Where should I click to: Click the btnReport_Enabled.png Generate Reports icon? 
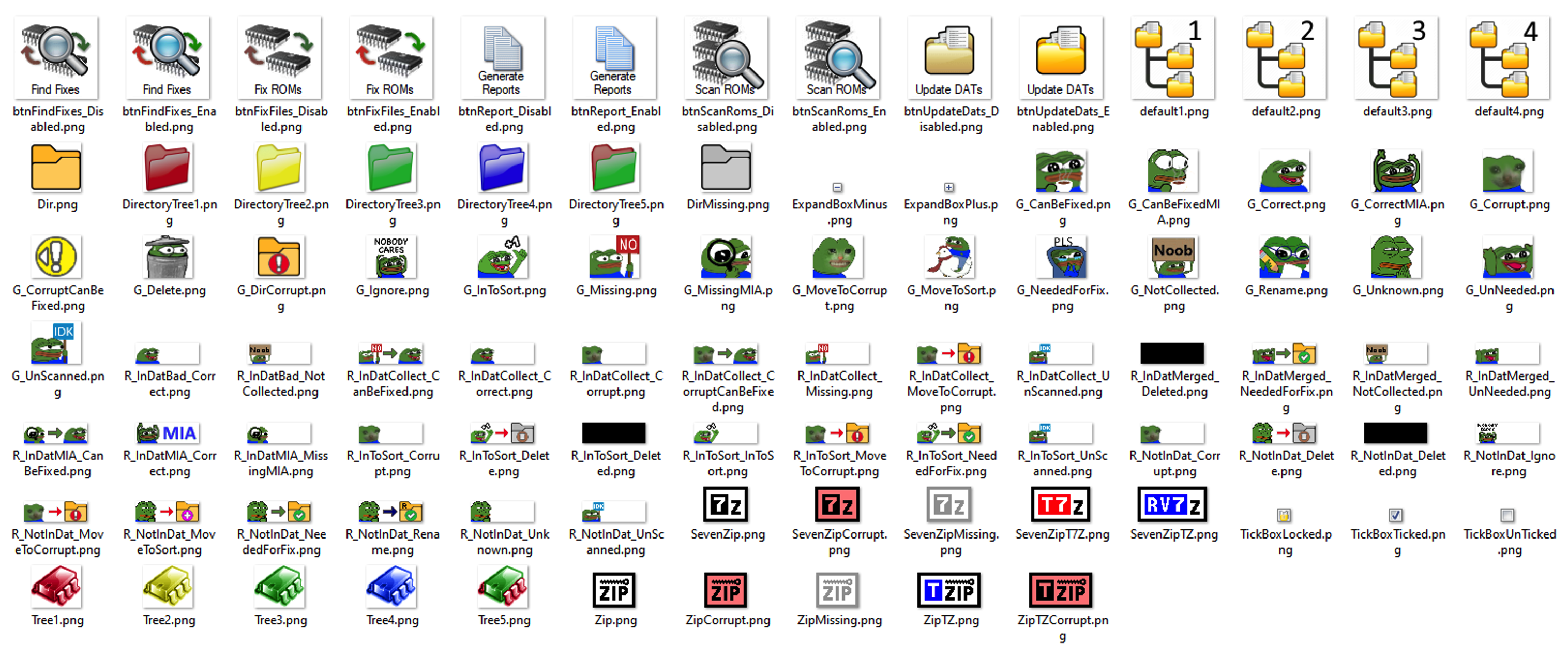pyautogui.click(x=614, y=58)
